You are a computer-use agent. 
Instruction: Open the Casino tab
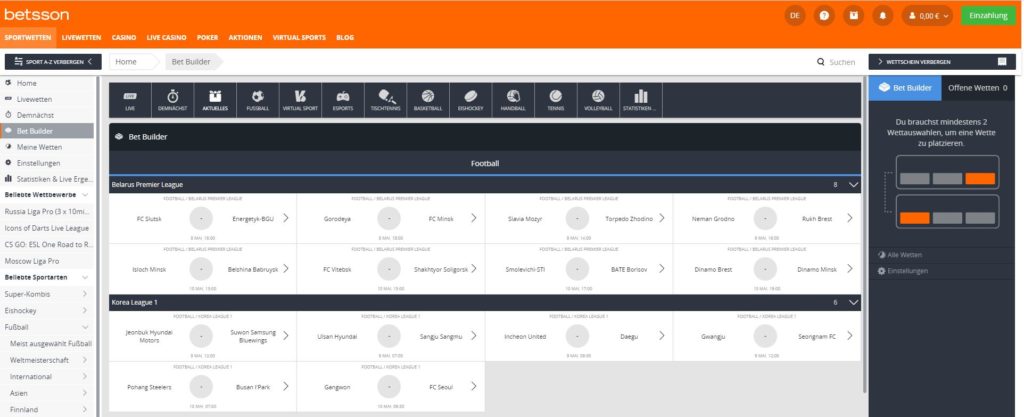coord(123,37)
